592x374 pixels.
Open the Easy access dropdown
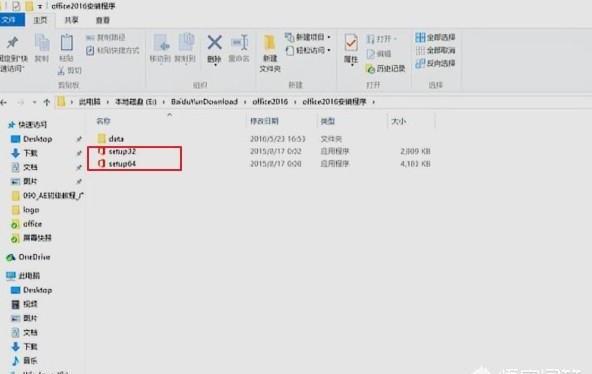pyautogui.click(x=308, y=50)
